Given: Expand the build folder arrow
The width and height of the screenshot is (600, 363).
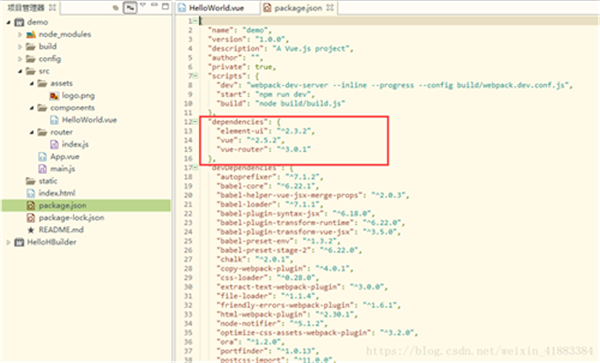Looking at the screenshot, I should (20, 47).
